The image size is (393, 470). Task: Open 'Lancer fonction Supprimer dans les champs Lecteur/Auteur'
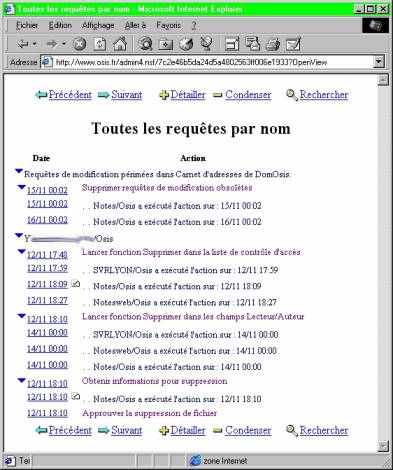coord(193,316)
